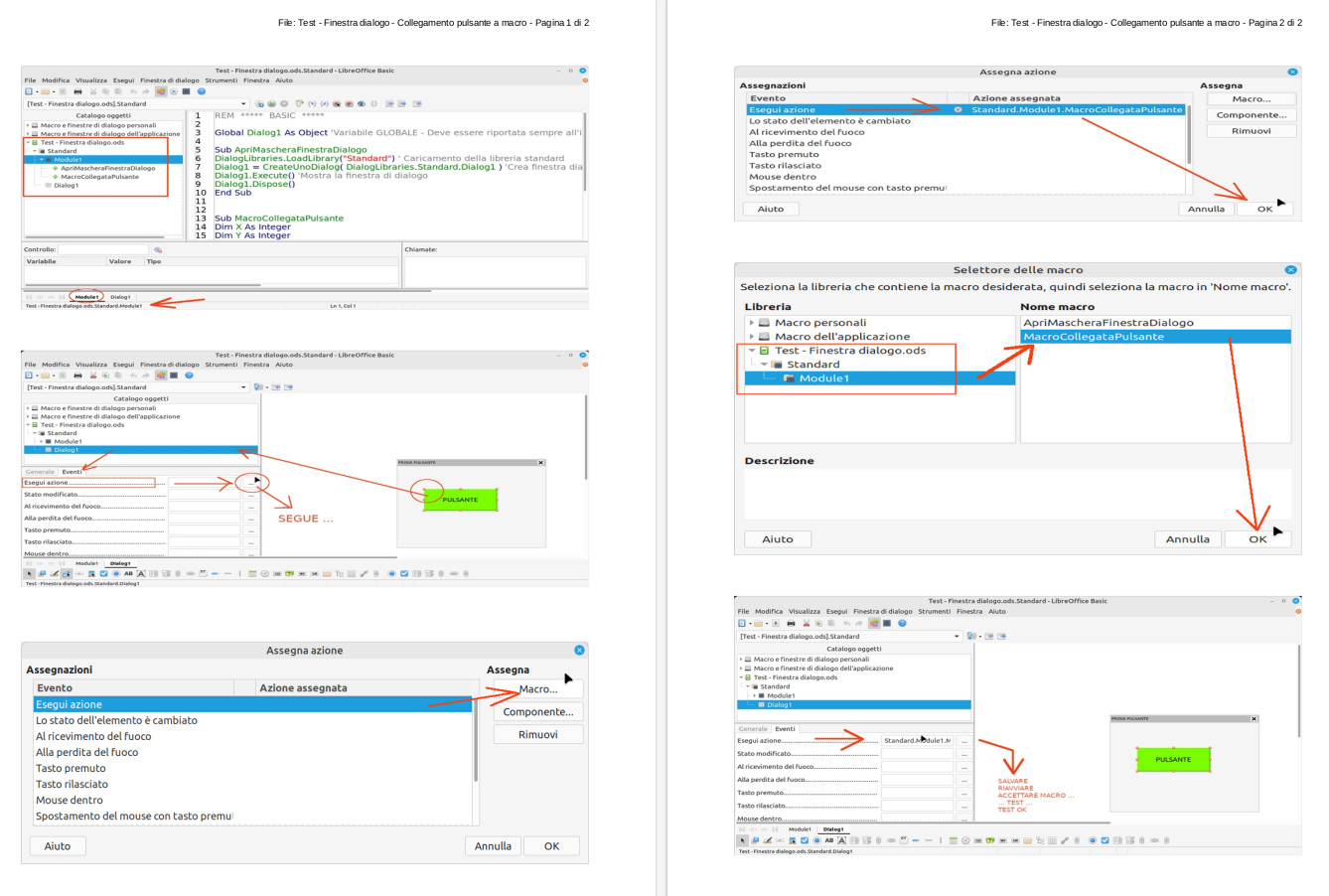Click the watch icon next to the Controllo field
The image size is (1329, 896).
tap(158, 250)
